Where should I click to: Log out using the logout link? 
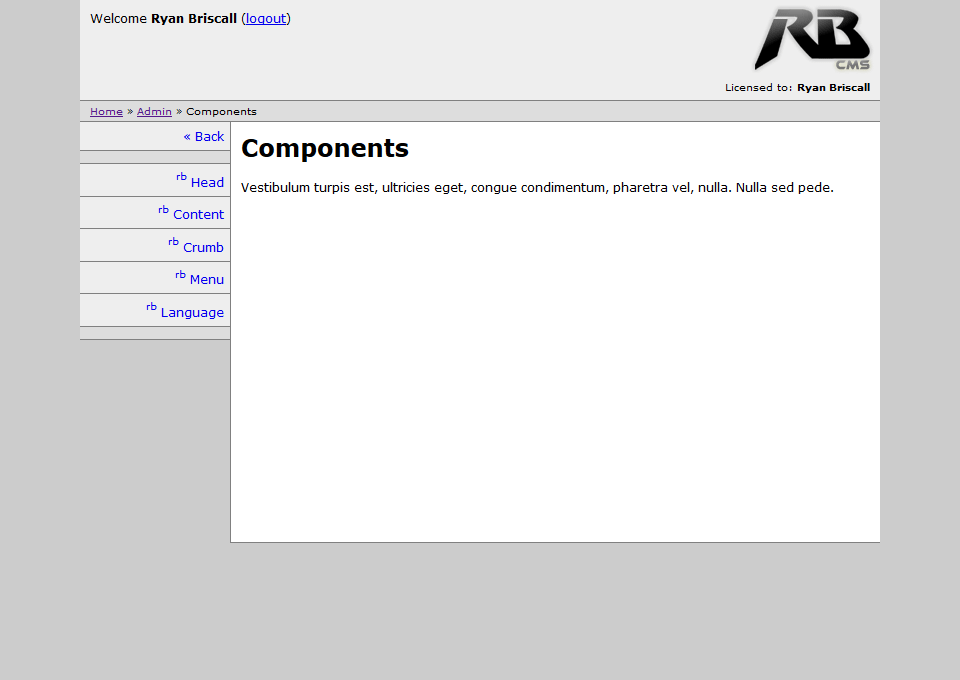click(x=265, y=19)
